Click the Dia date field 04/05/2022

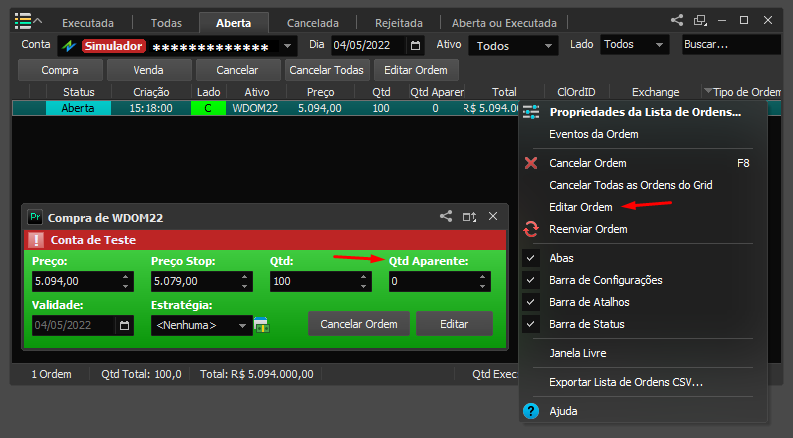[x=368, y=46]
